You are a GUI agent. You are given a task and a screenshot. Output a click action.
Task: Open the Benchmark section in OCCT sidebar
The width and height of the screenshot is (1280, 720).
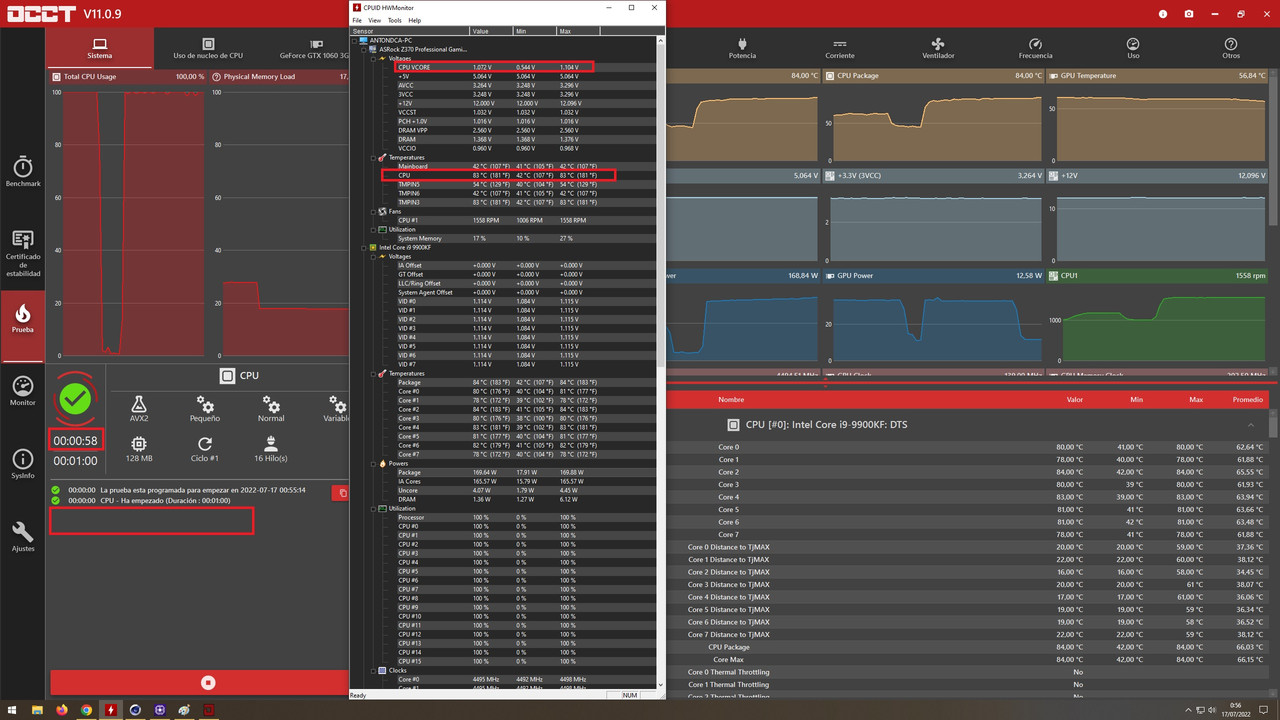tap(23, 171)
